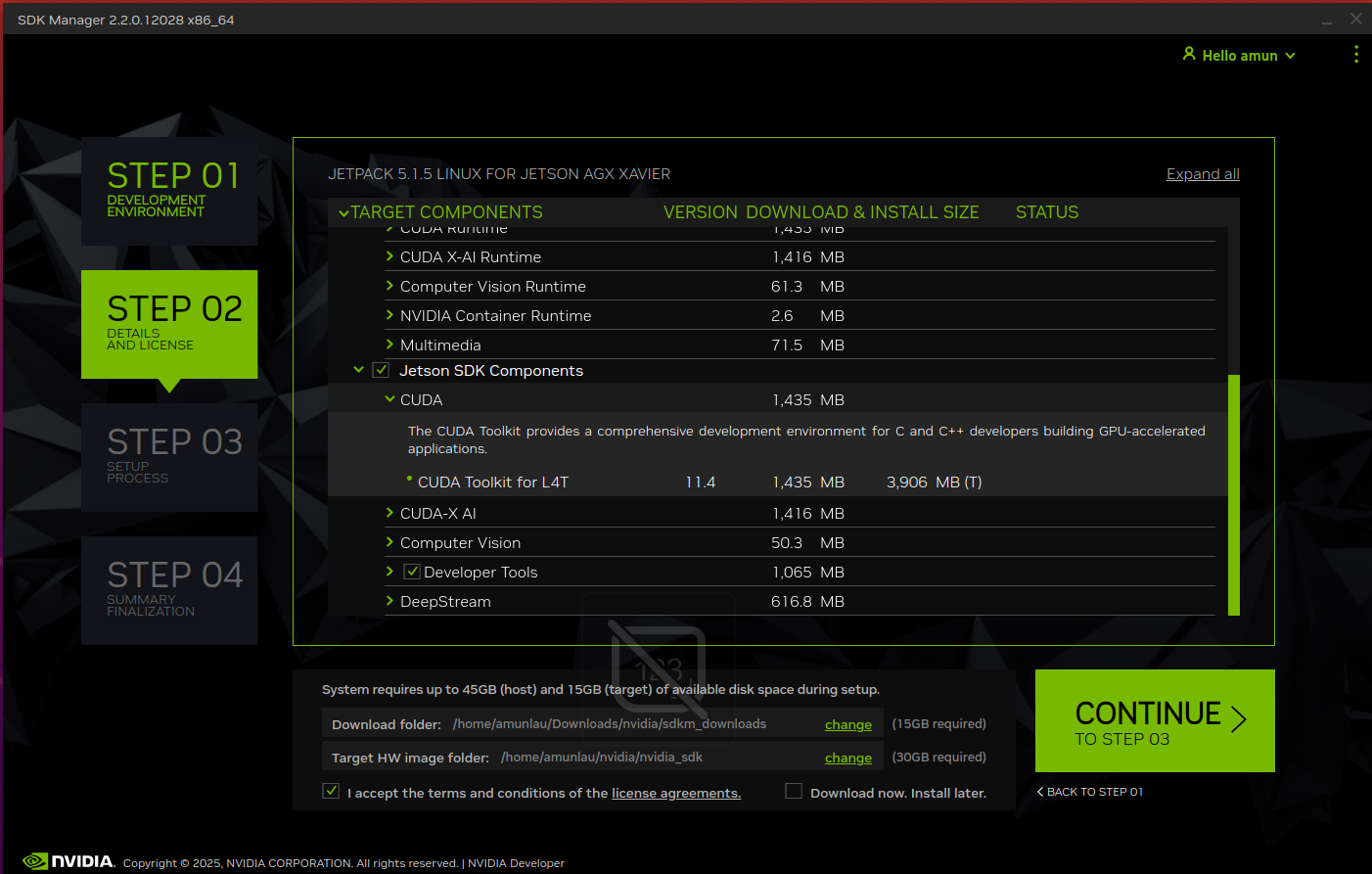Screen dimensions: 1372x874
Task: Click the STATUS column header
Action: coord(1046,212)
